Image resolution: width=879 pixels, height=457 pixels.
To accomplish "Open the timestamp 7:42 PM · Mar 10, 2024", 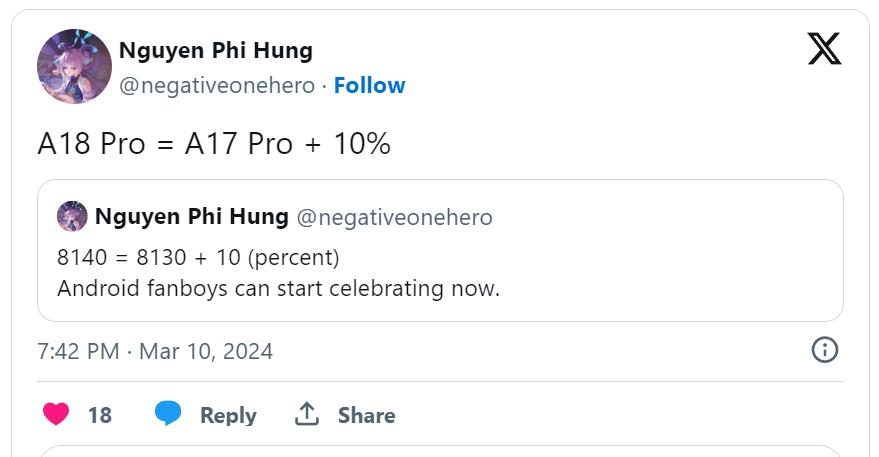I will pyautogui.click(x=155, y=351).
